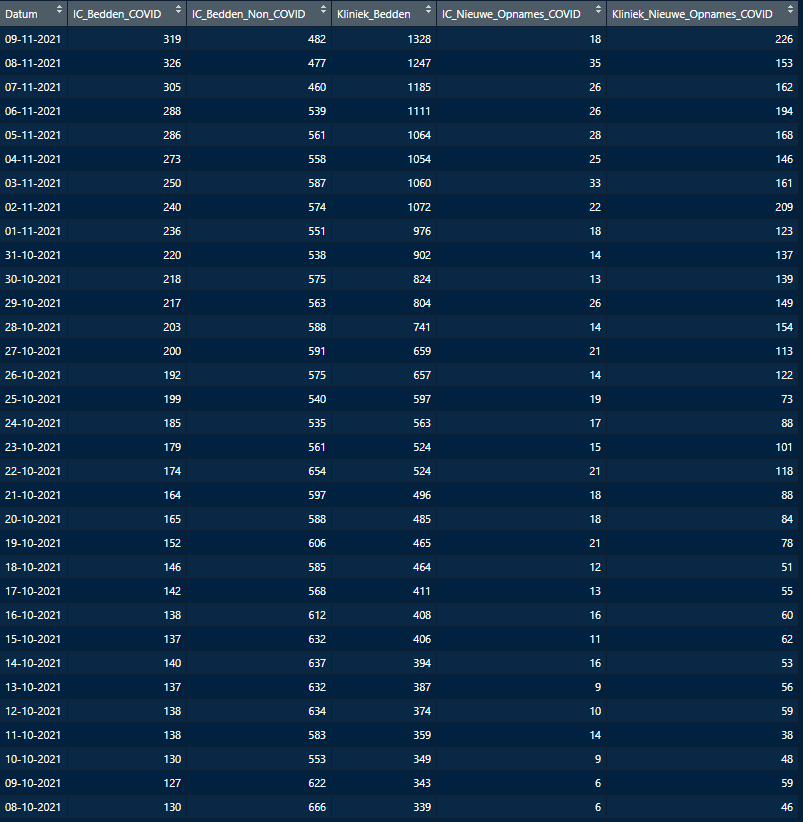Viewport: 803px width, 822px height.
Task: Click Kliniek_Bedden value 339
Action: [421, 807]
